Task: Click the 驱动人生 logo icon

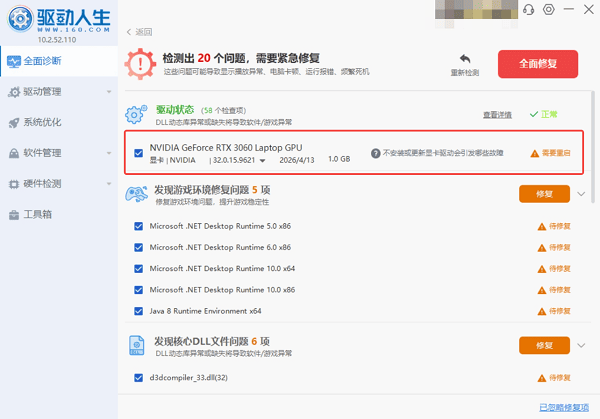Action: [20, 18]
